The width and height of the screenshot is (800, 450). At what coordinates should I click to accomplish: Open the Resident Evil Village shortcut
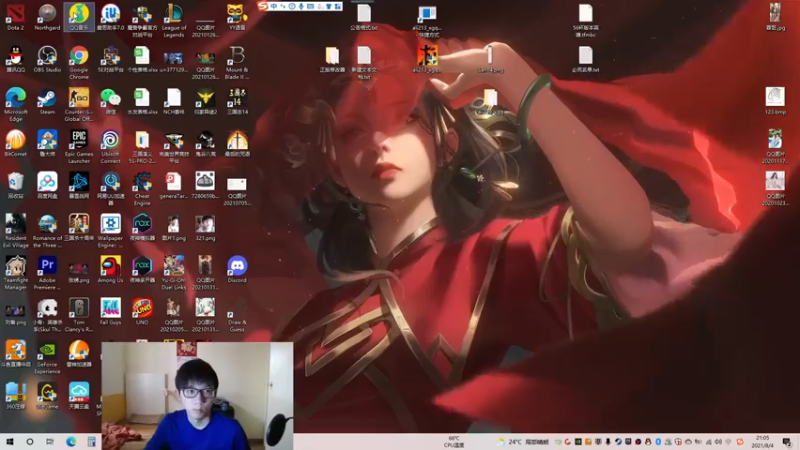coord(15,231)
